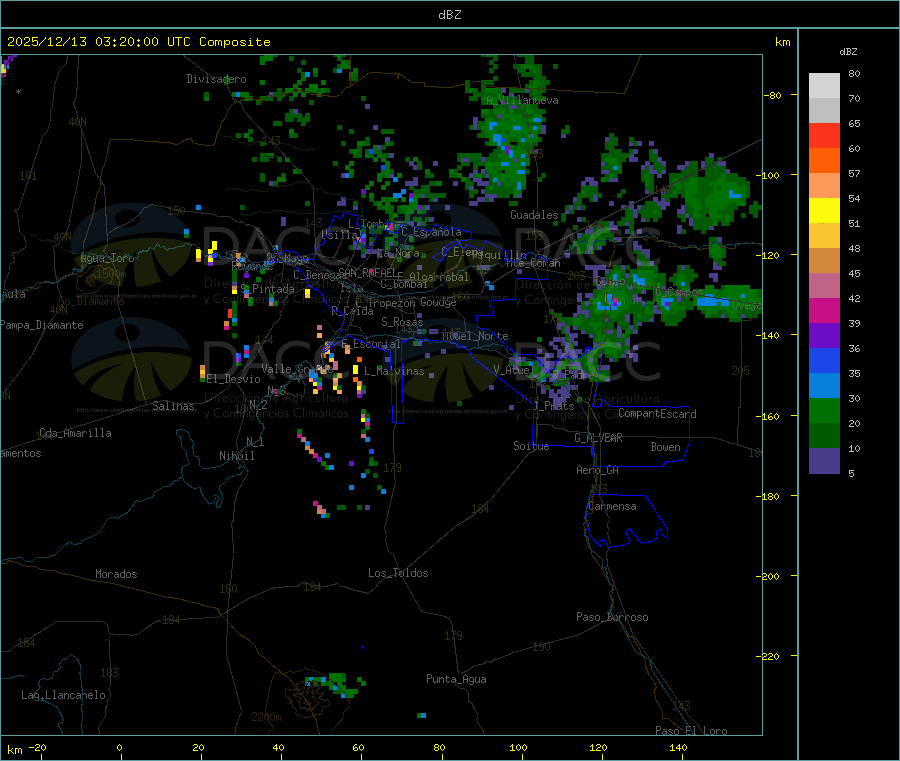Select the Agua_Toro map label
Screen dimensions: 900x761
coord(107,258)
